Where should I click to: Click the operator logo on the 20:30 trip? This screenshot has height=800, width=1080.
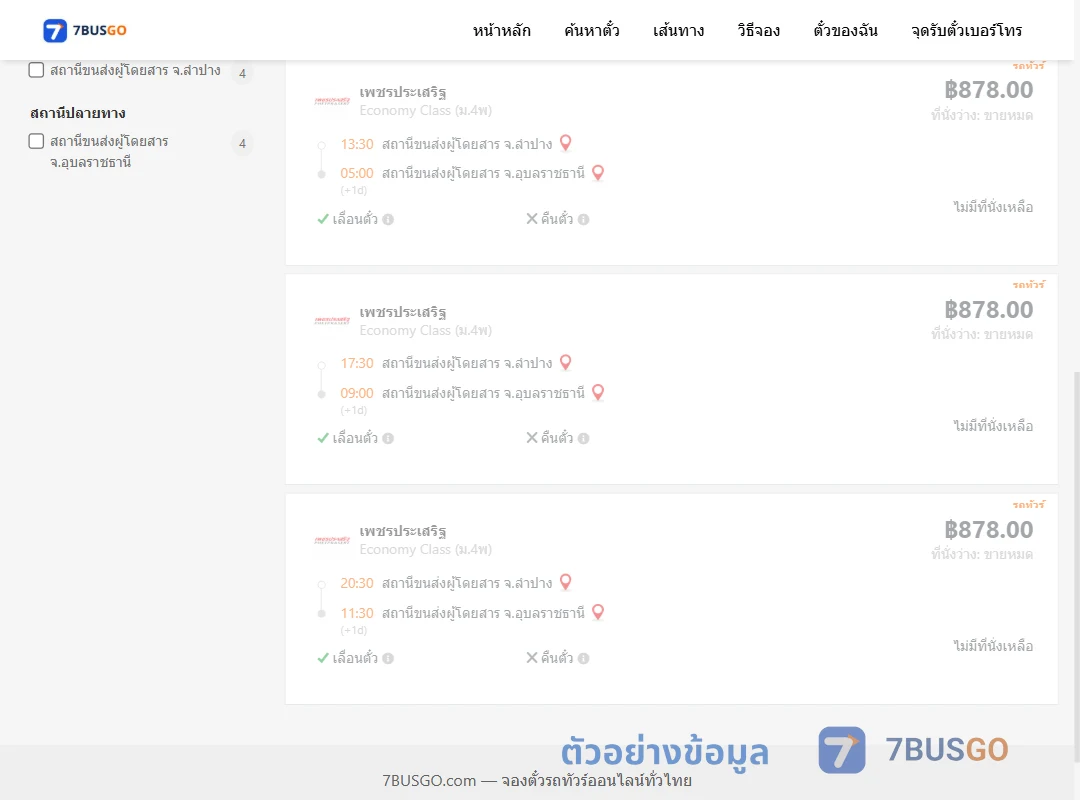point(332,540)
